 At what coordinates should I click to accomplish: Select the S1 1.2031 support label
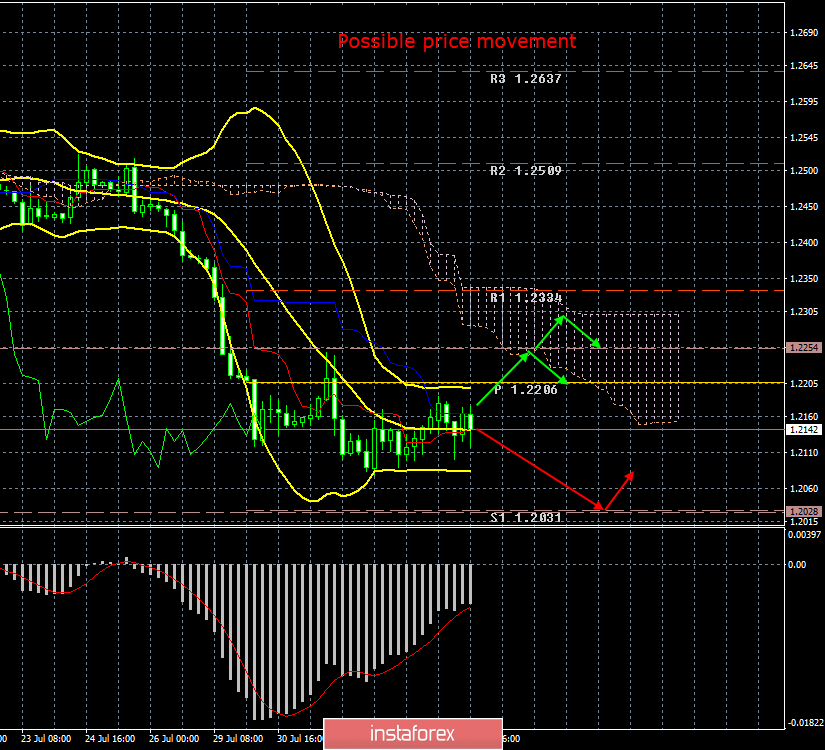click(x=525, y=518)
